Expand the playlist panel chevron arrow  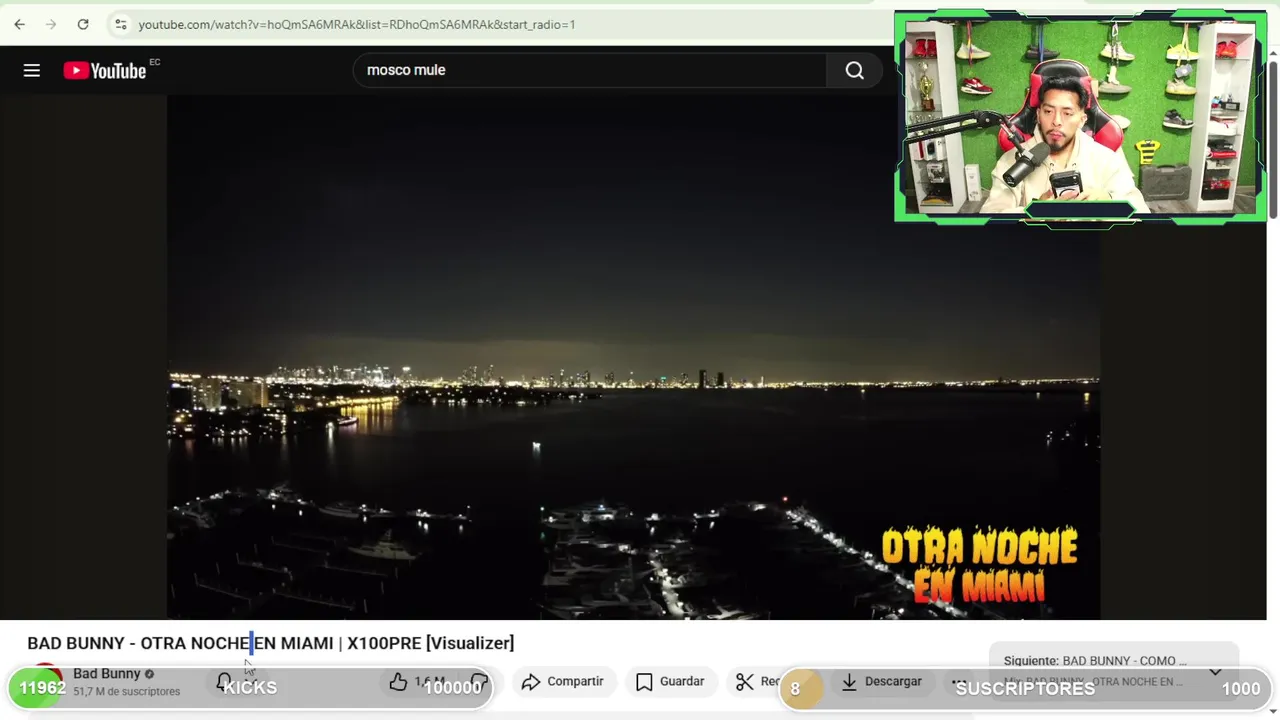click(1215, 672)
